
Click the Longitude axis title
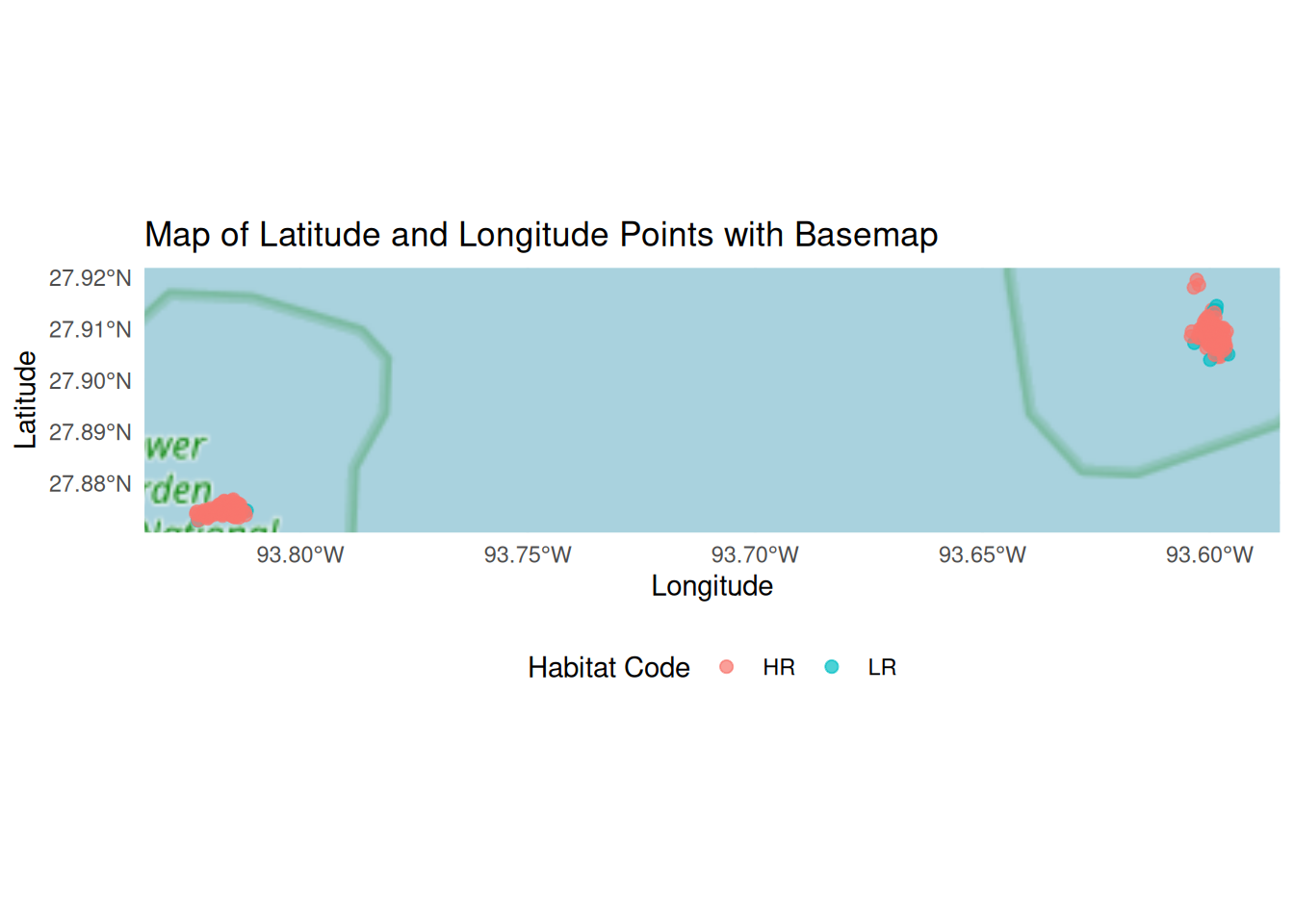coord(712,586)
